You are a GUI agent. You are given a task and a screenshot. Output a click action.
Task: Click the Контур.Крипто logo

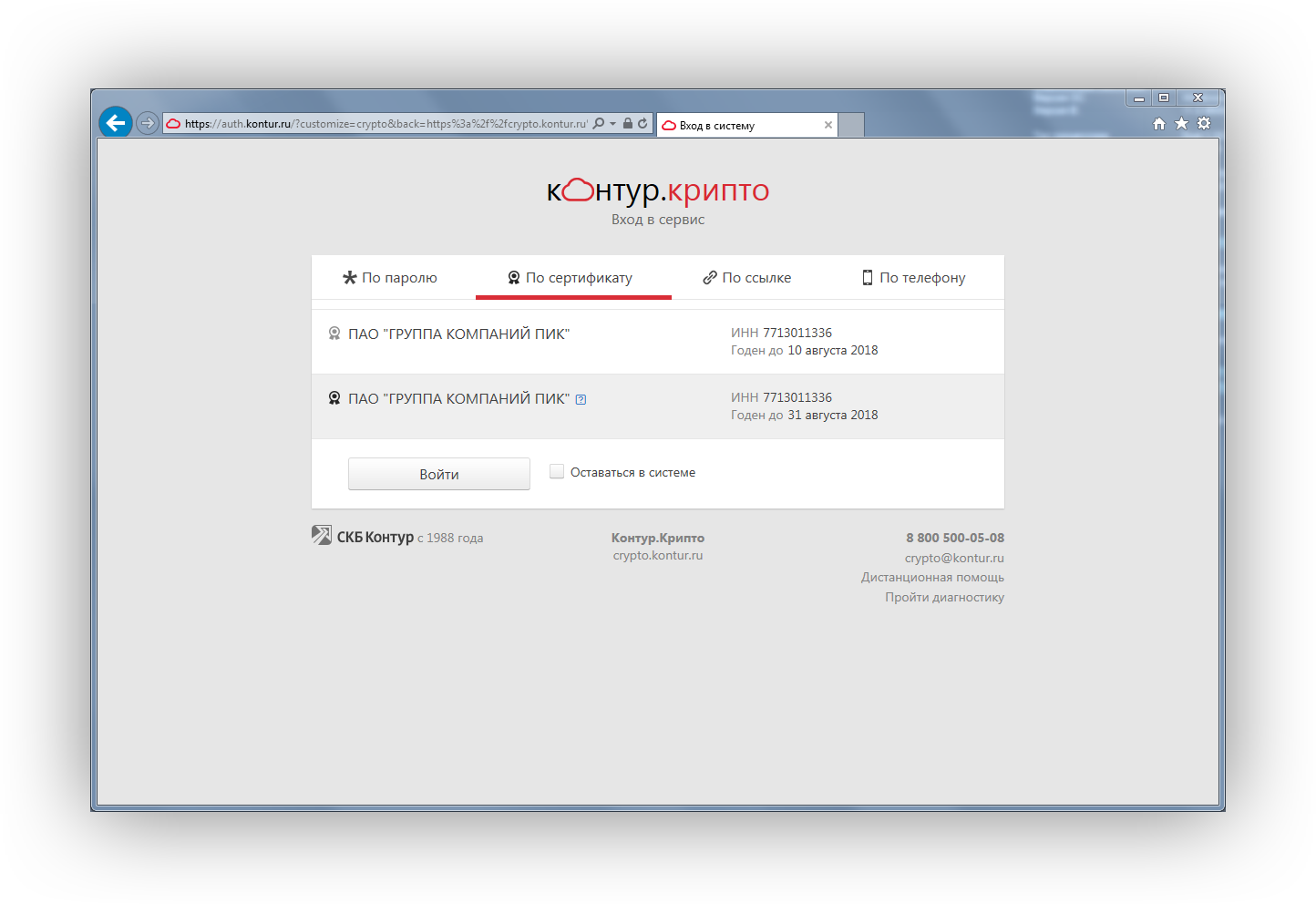[x=658, y=190]
